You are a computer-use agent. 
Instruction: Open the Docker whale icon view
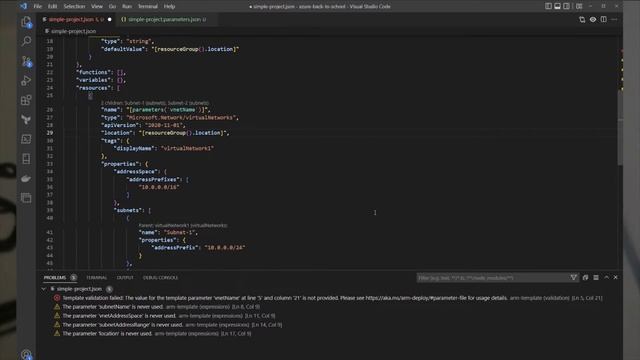coord(26,178)
